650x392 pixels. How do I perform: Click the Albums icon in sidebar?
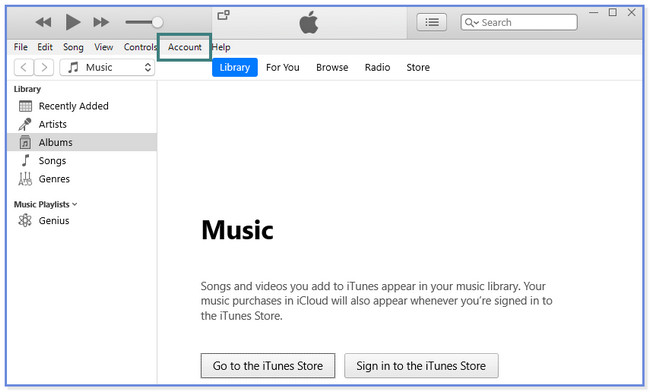click(25, 143)
